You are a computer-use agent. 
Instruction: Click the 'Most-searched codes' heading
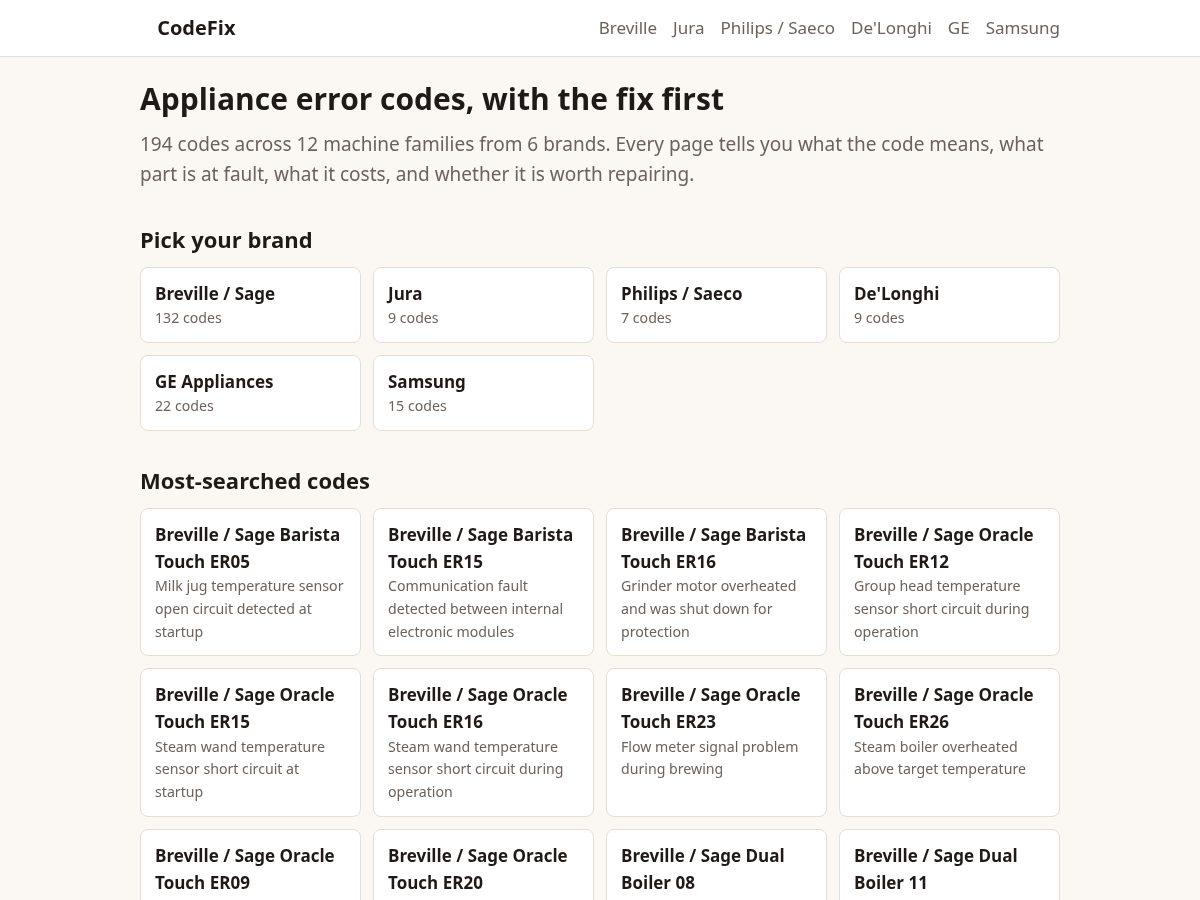(x=255, y=481)
